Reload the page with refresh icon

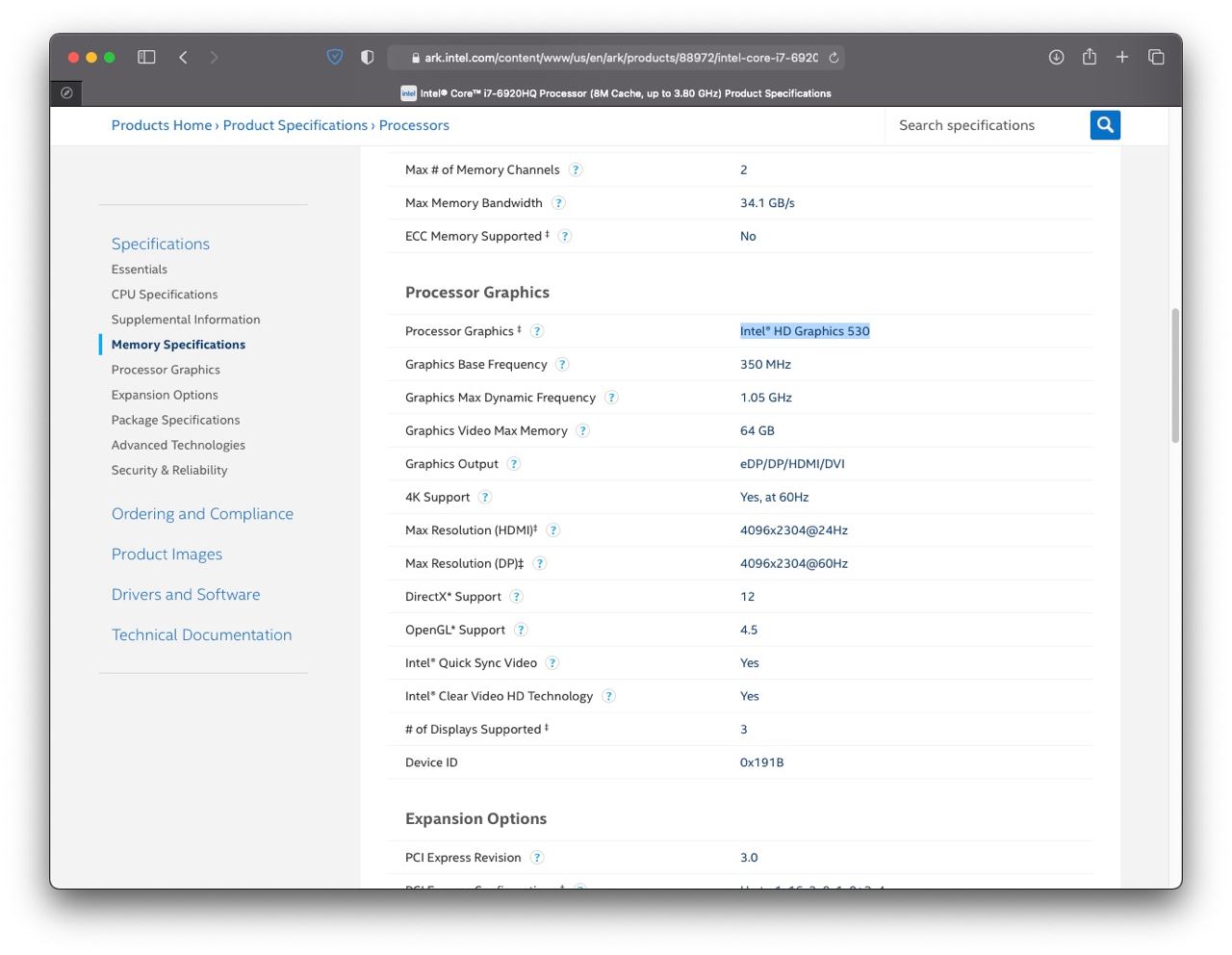coord(834,58)
